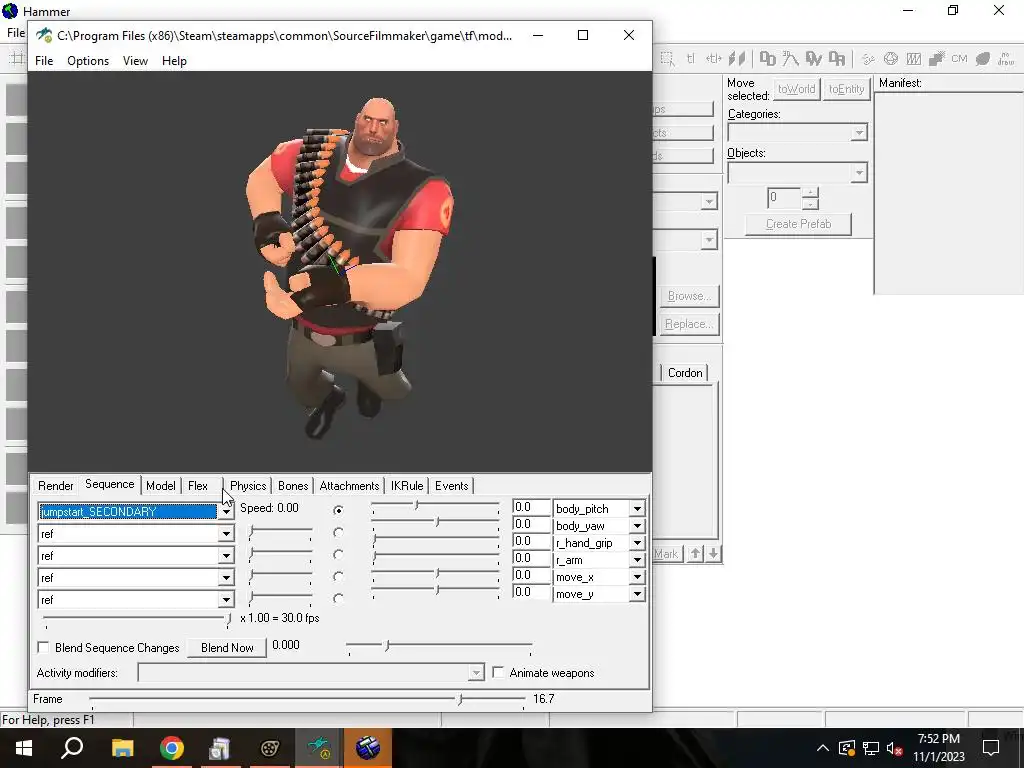Click the playback speed fps slider
Screen dimensions: 1024x768
click(x=136, y=618)
